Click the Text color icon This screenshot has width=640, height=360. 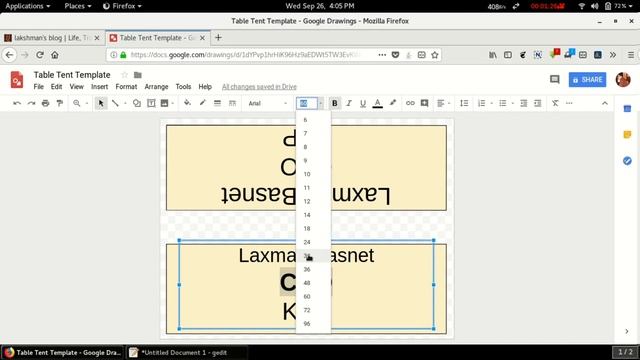click(378, 103)
